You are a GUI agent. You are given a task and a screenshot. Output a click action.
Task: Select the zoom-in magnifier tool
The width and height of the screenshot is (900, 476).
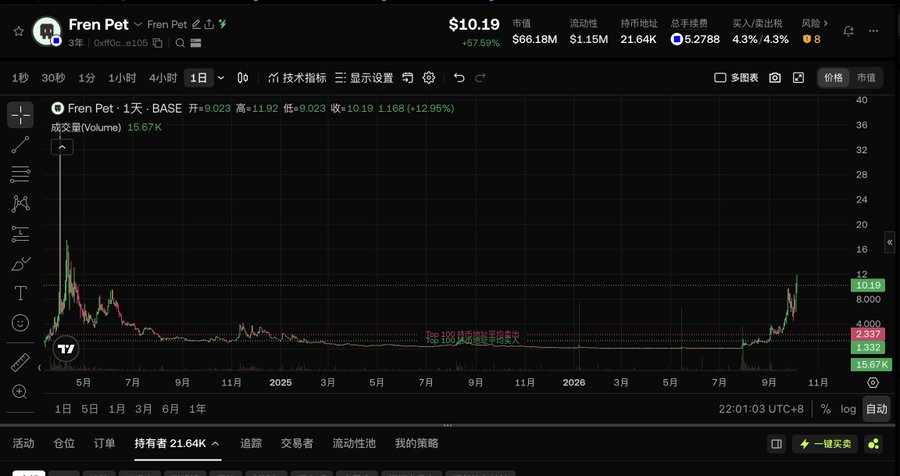[20, 392]
